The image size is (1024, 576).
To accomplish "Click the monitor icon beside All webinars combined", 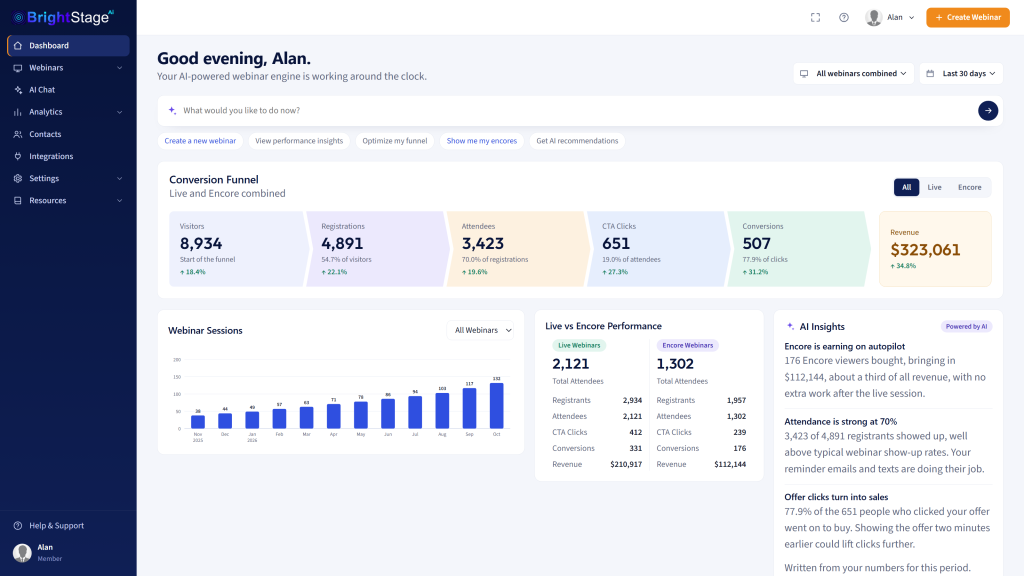I will (x=804, y=74).
